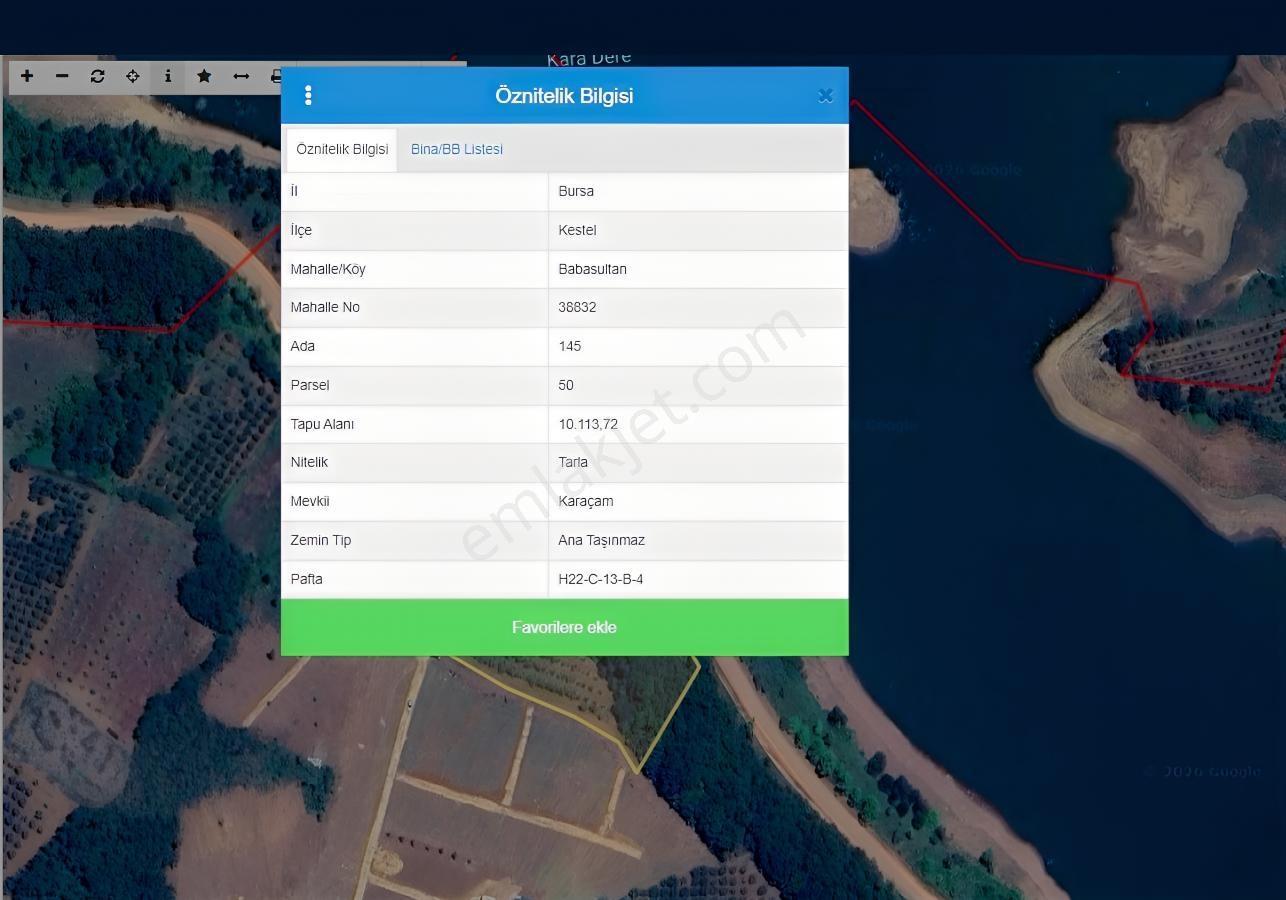Toggle the info (i) tool

[x=168, y=76]
